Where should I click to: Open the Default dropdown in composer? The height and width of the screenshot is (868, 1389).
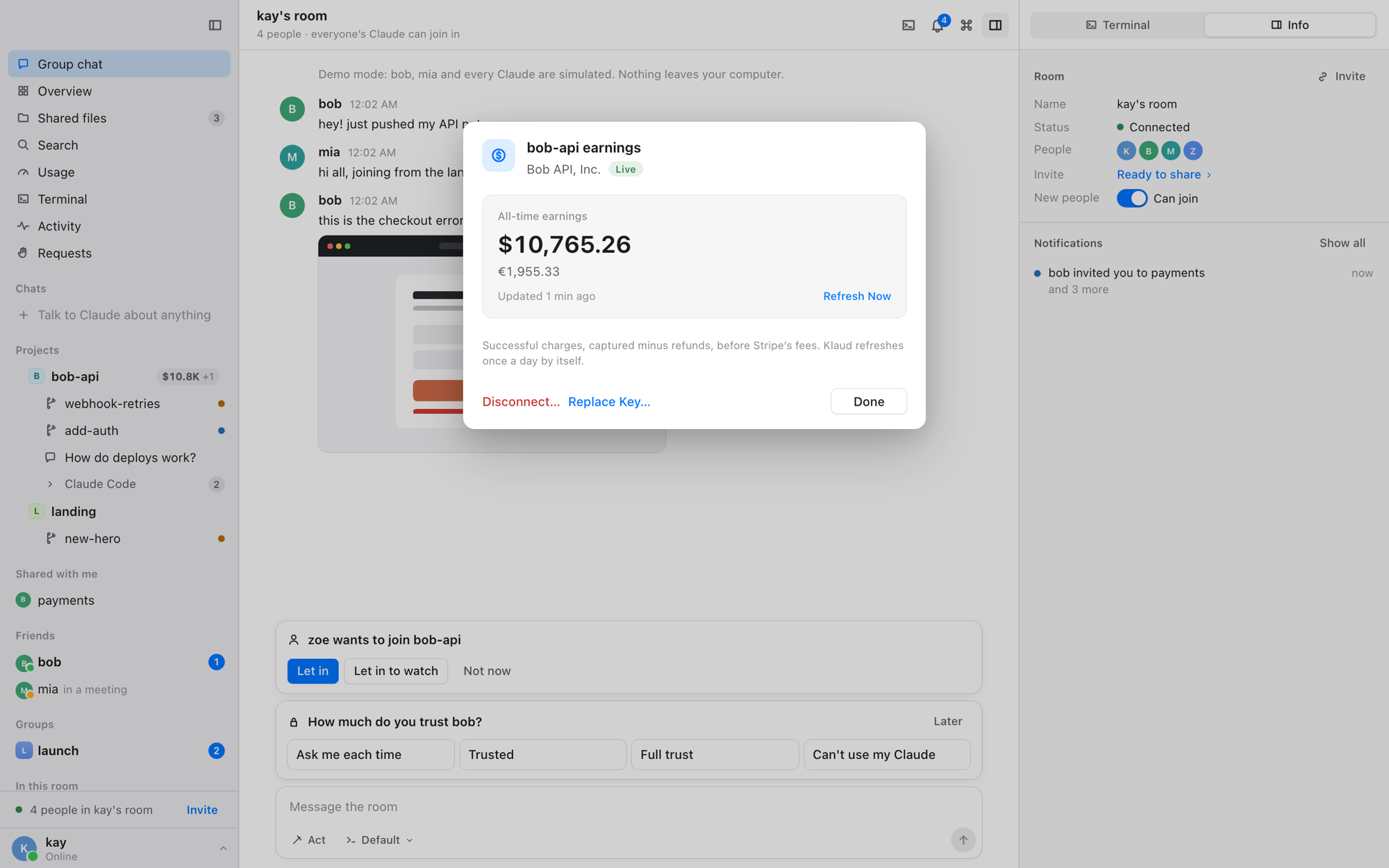tap(380, 840)
